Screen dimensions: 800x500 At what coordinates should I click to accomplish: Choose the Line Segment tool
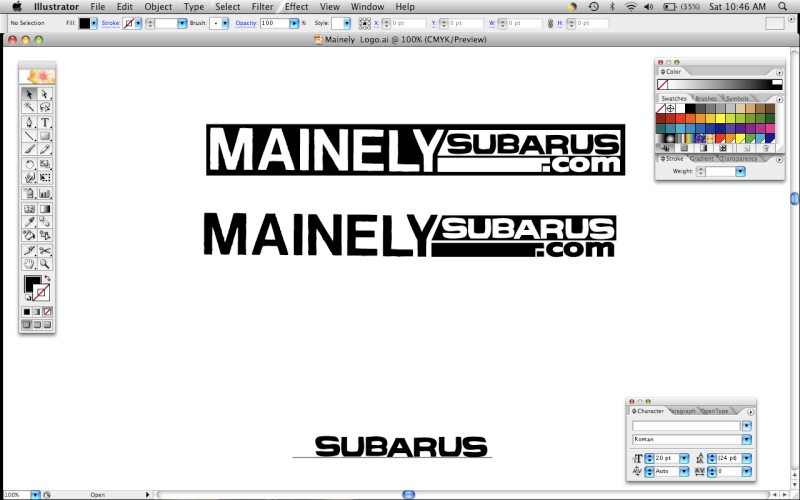[x=29, y=136]
